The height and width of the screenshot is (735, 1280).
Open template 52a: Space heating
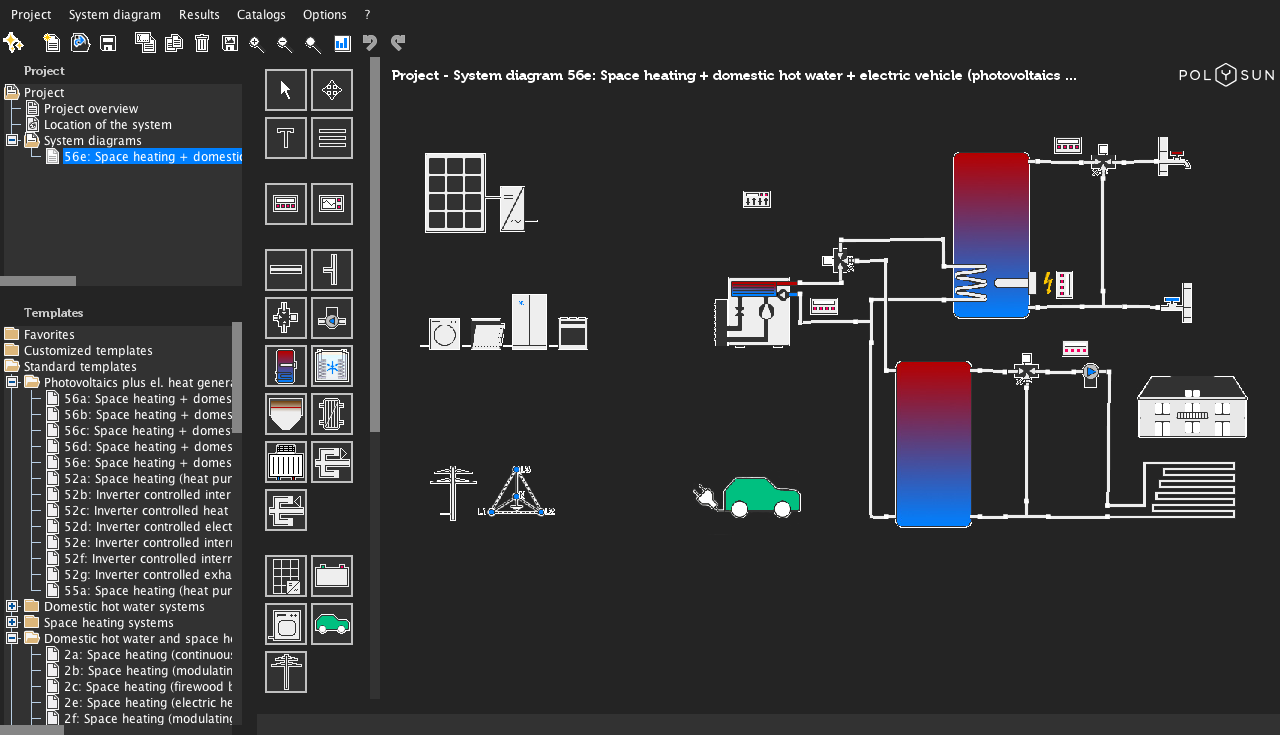pos(147,479)
